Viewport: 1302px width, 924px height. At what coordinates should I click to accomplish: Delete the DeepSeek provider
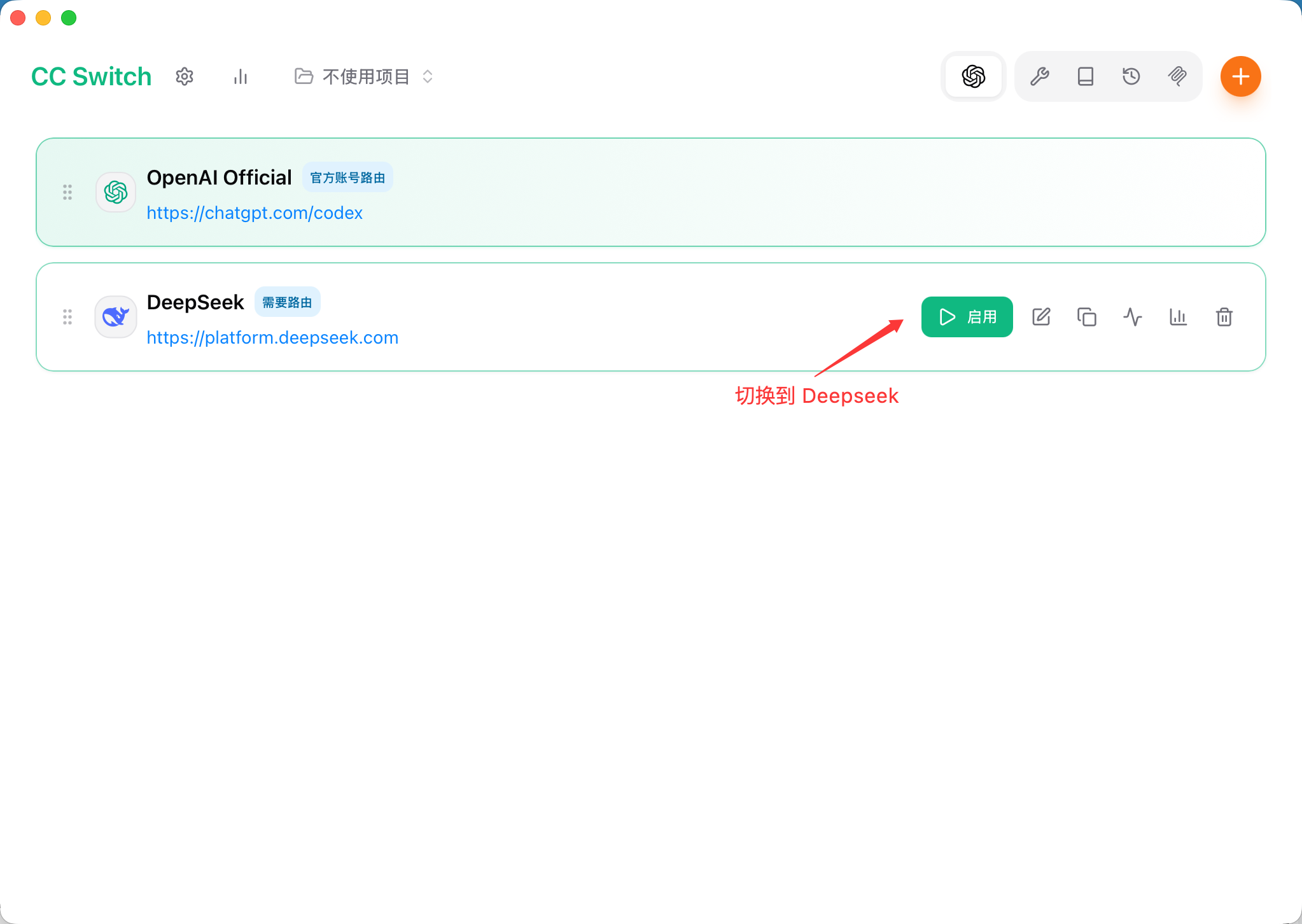(1224, 317)
